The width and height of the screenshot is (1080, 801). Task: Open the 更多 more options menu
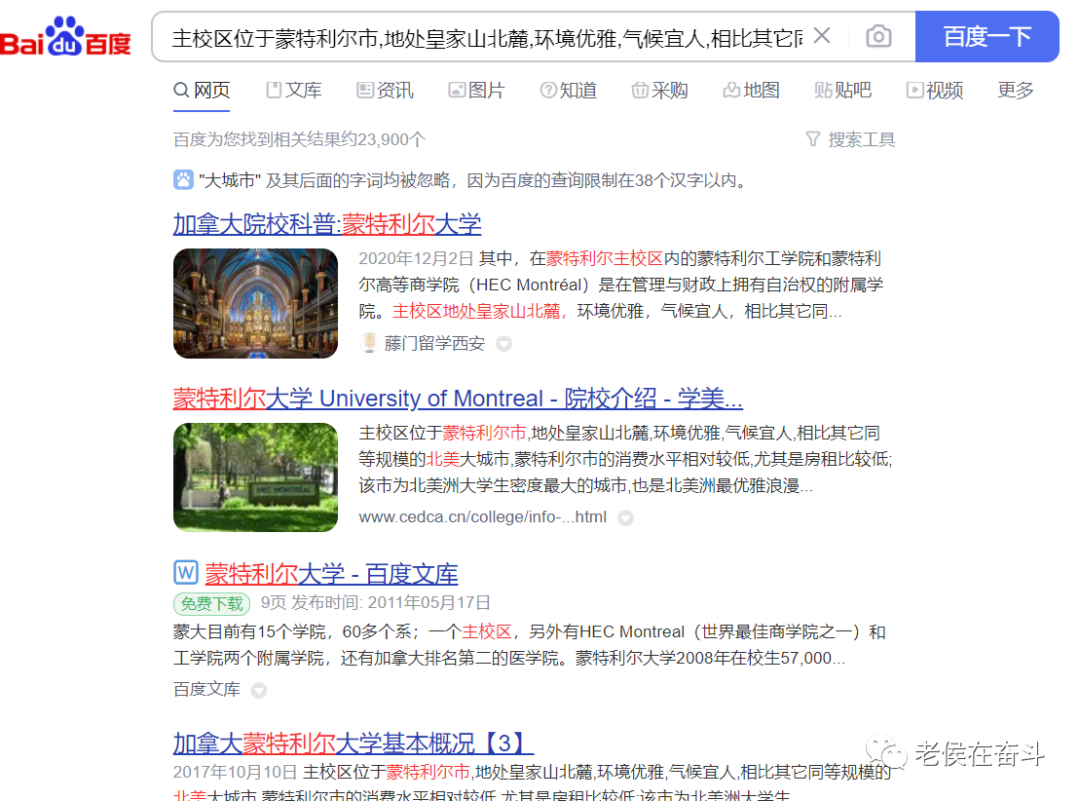click(1014, 90)
